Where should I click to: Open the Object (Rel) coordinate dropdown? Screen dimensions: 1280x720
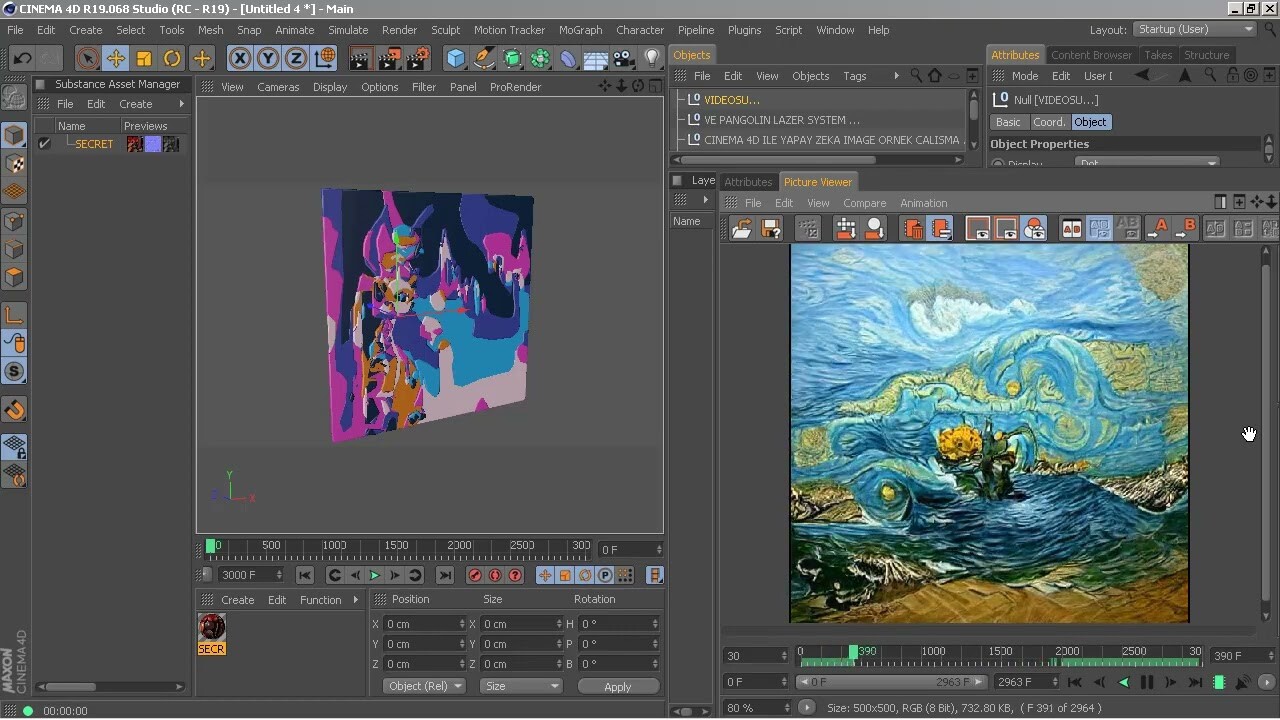(423, 686)
